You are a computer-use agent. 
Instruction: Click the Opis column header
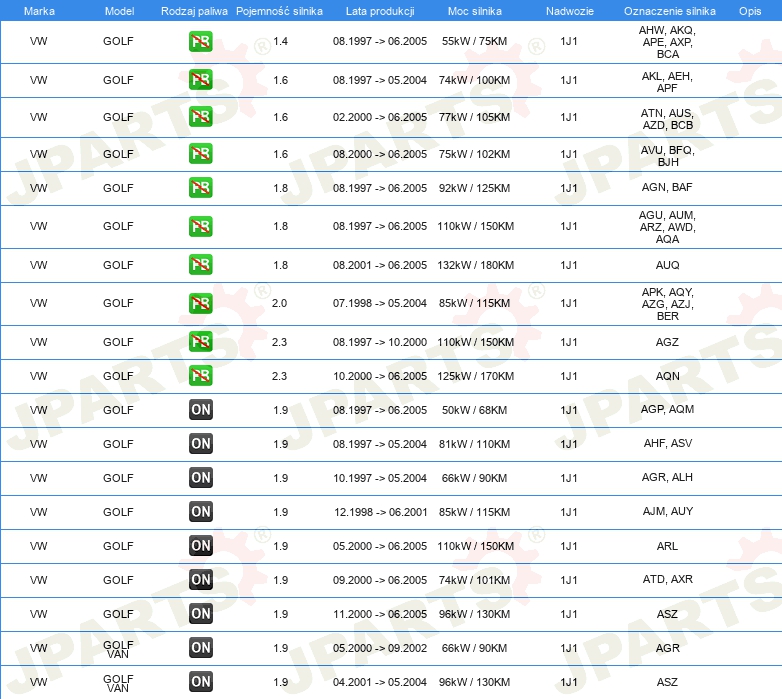pyautogui.click(x=750, y=11)
